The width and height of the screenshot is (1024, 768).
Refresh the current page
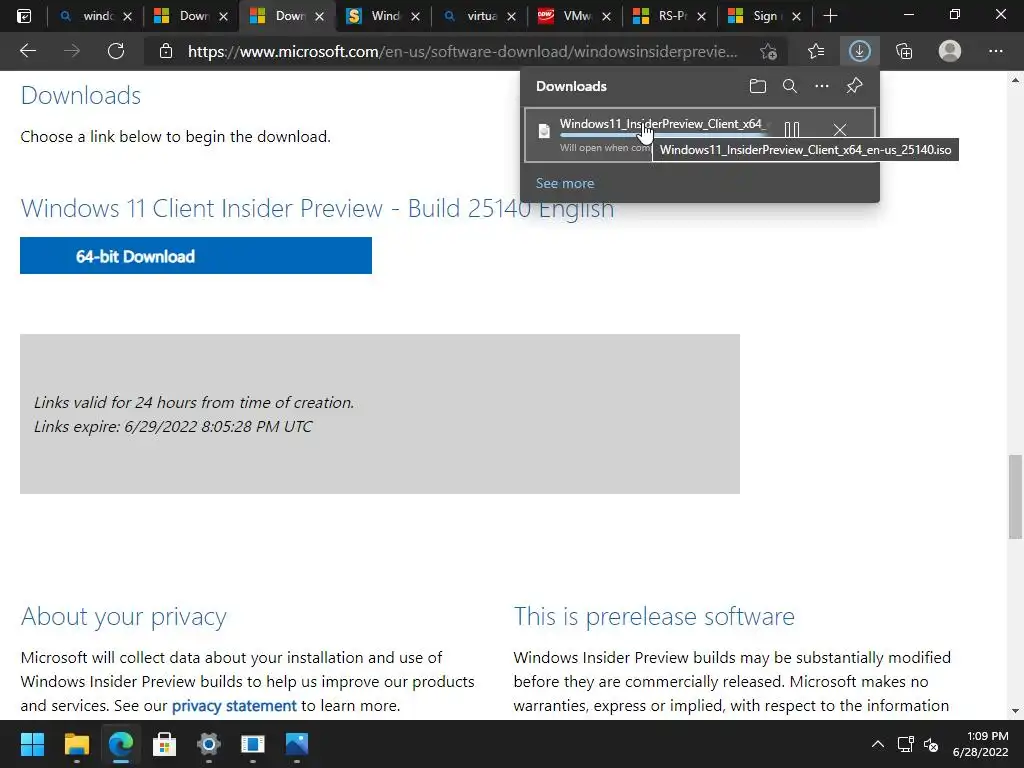tap(116, 51)
